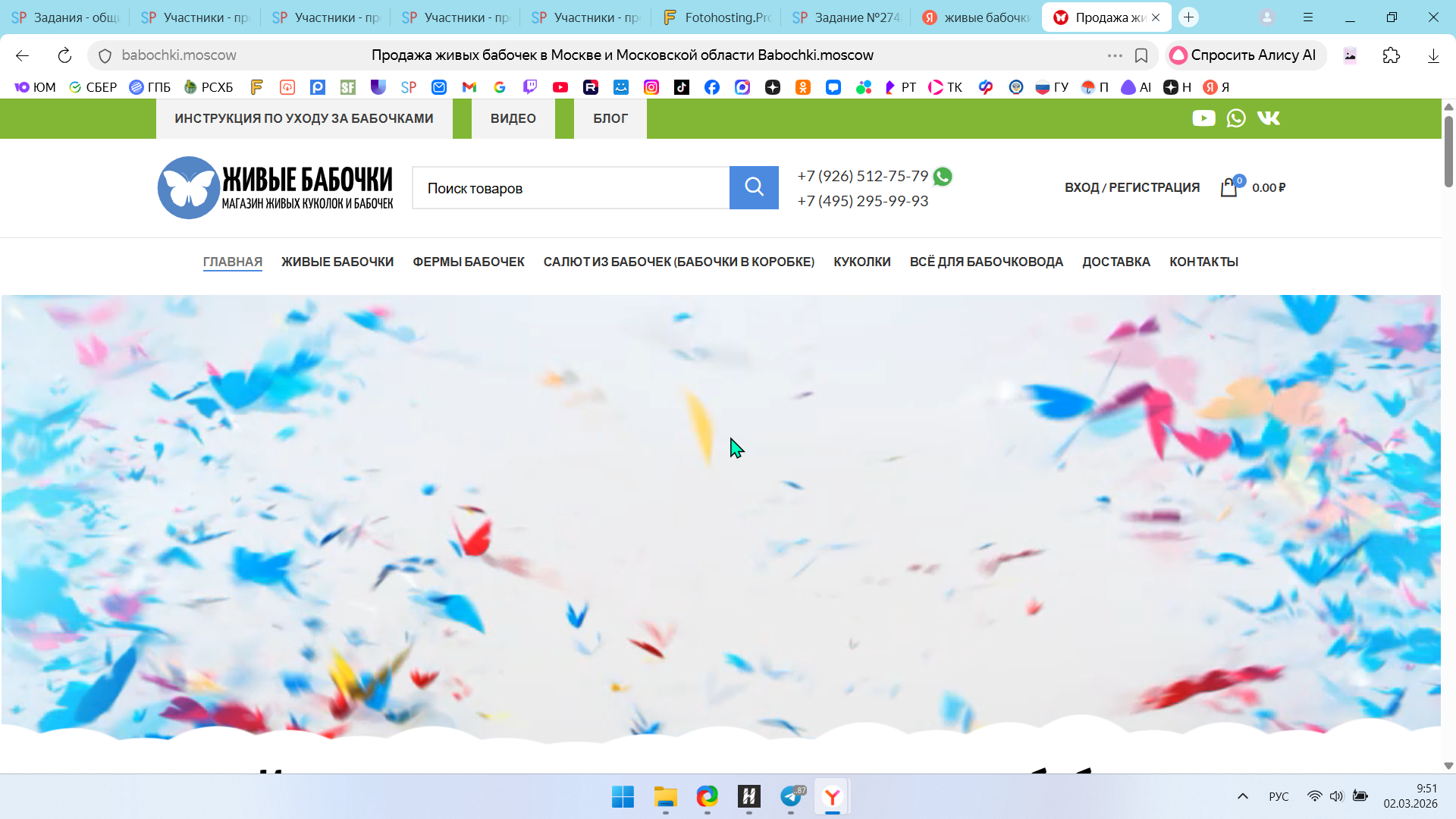
Task: Open the browser extensions puzzle icon
Action: [x=1392, y=55]
